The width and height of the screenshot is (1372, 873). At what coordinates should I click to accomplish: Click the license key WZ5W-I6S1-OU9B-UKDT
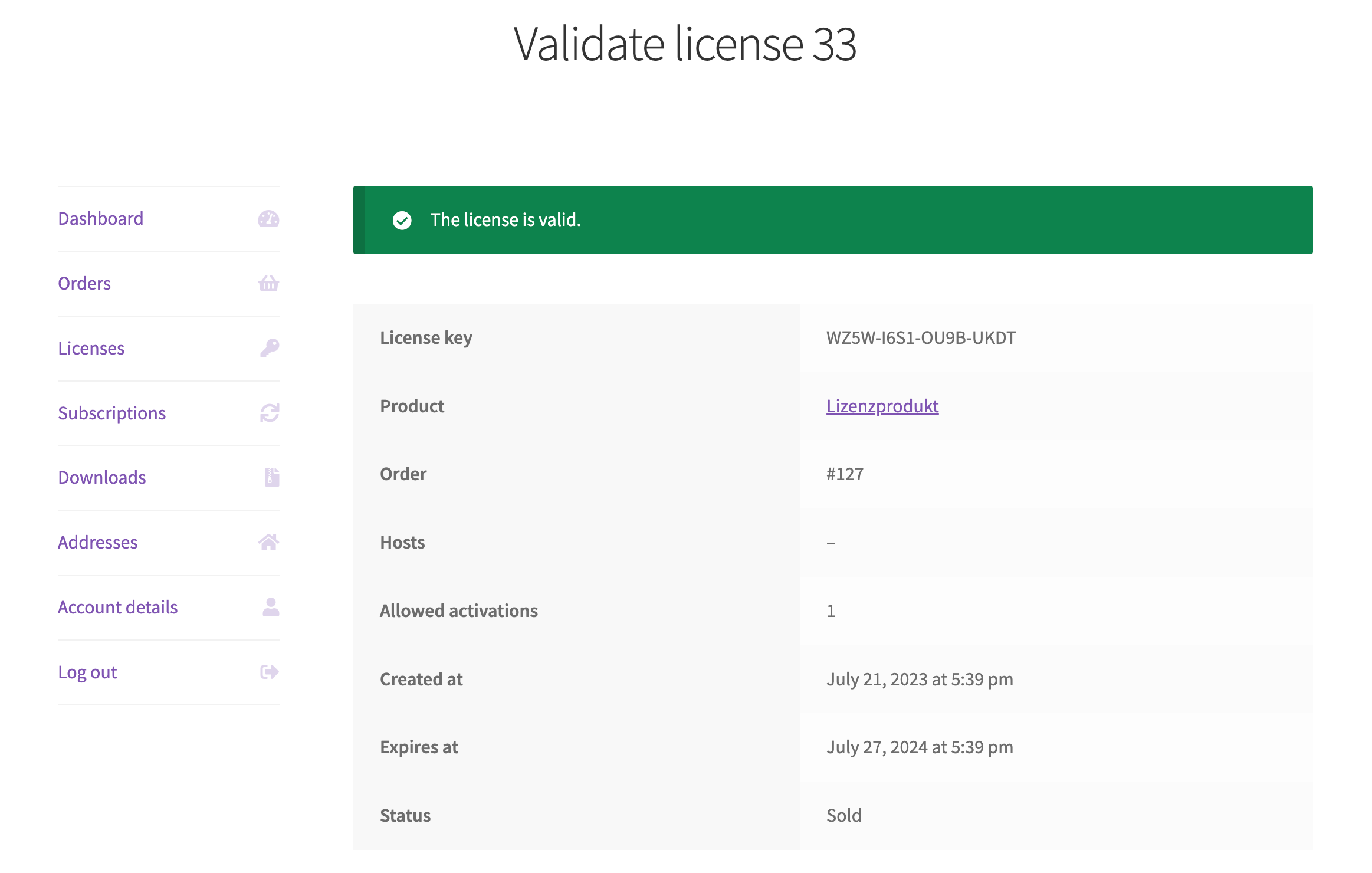[x=921, y=337]
